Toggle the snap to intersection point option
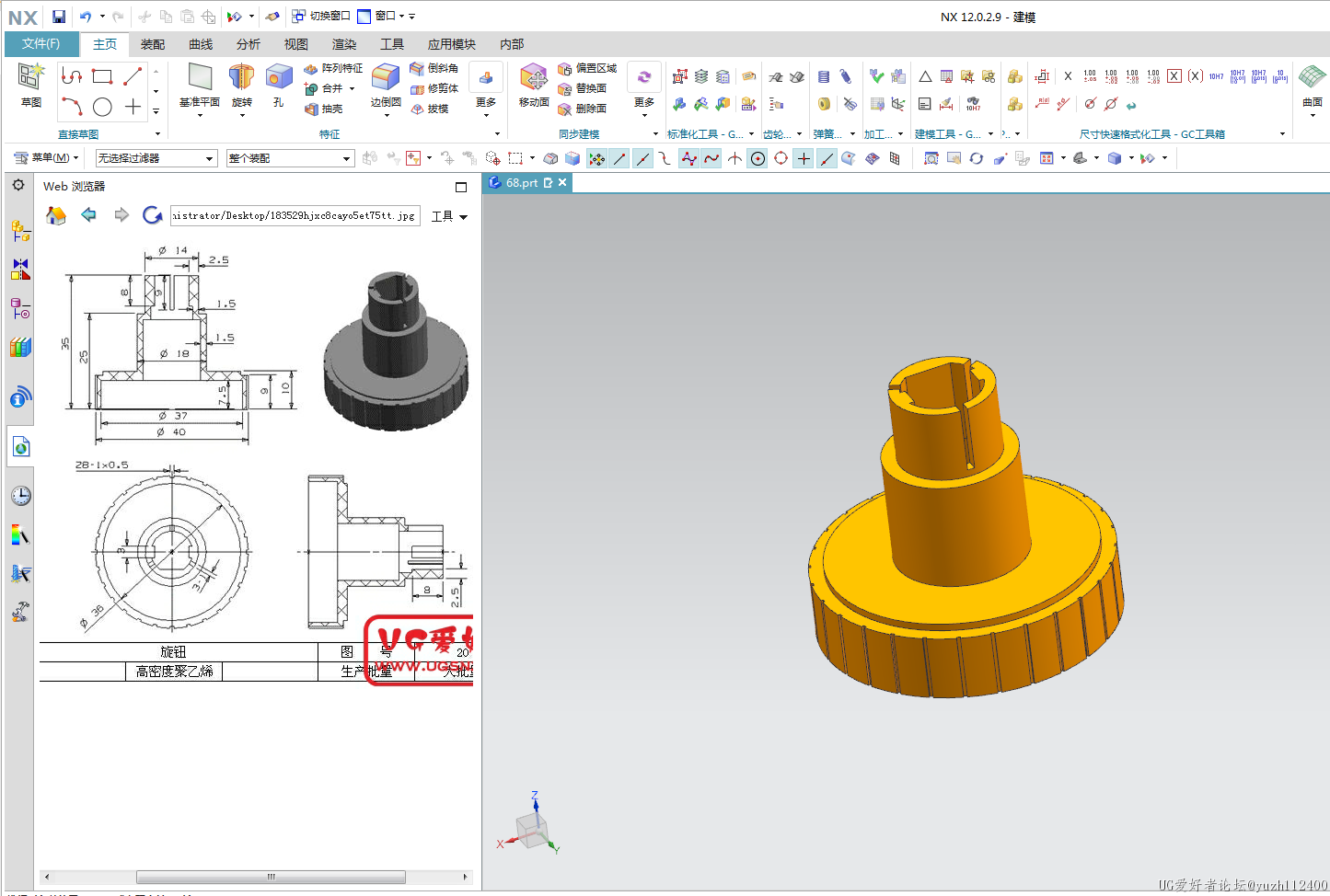The image size is (1330, 896). tap(734, 158)
